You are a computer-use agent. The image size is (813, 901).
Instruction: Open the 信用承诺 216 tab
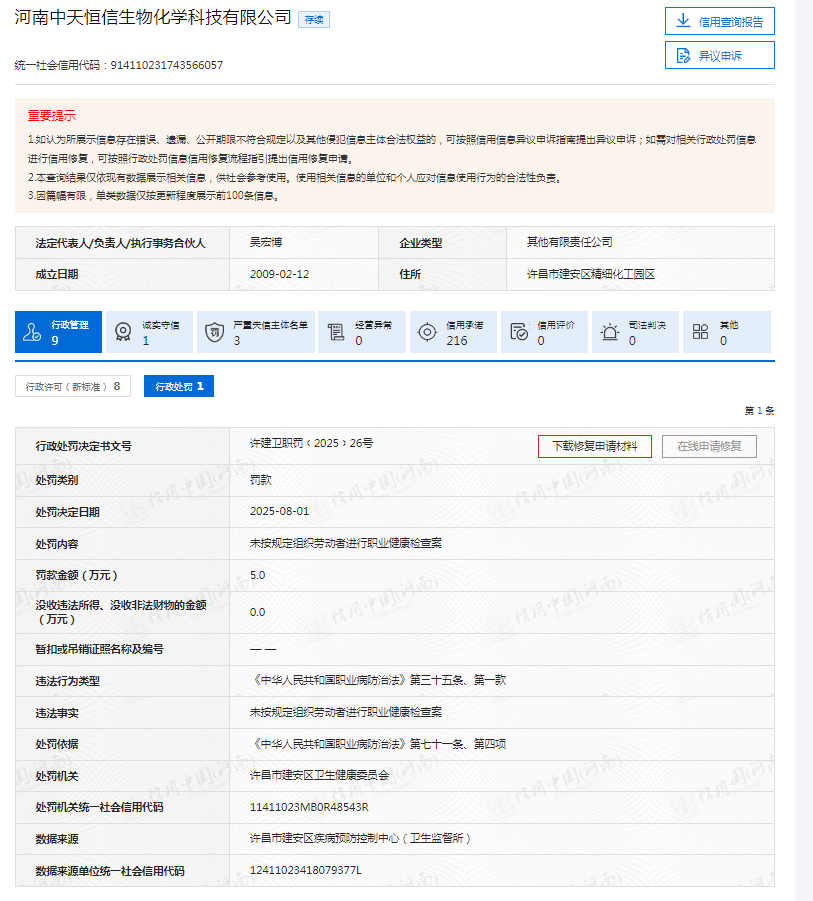[x=454, y=332]
